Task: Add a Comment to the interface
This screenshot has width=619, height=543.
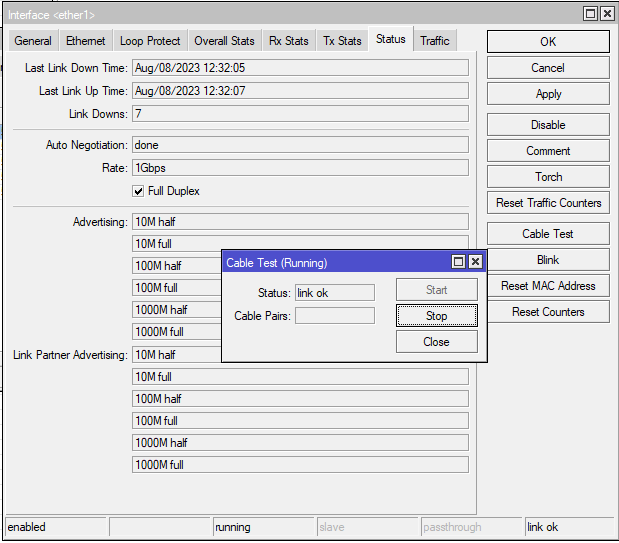Action: tap(548, 151)
